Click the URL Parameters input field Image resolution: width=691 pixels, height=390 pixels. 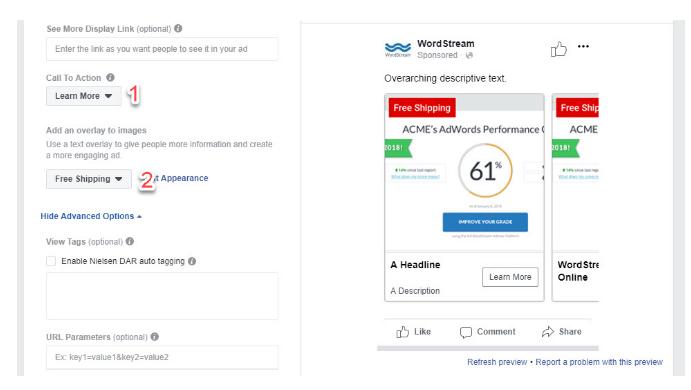pyautogui.click(x=162, y=357)
